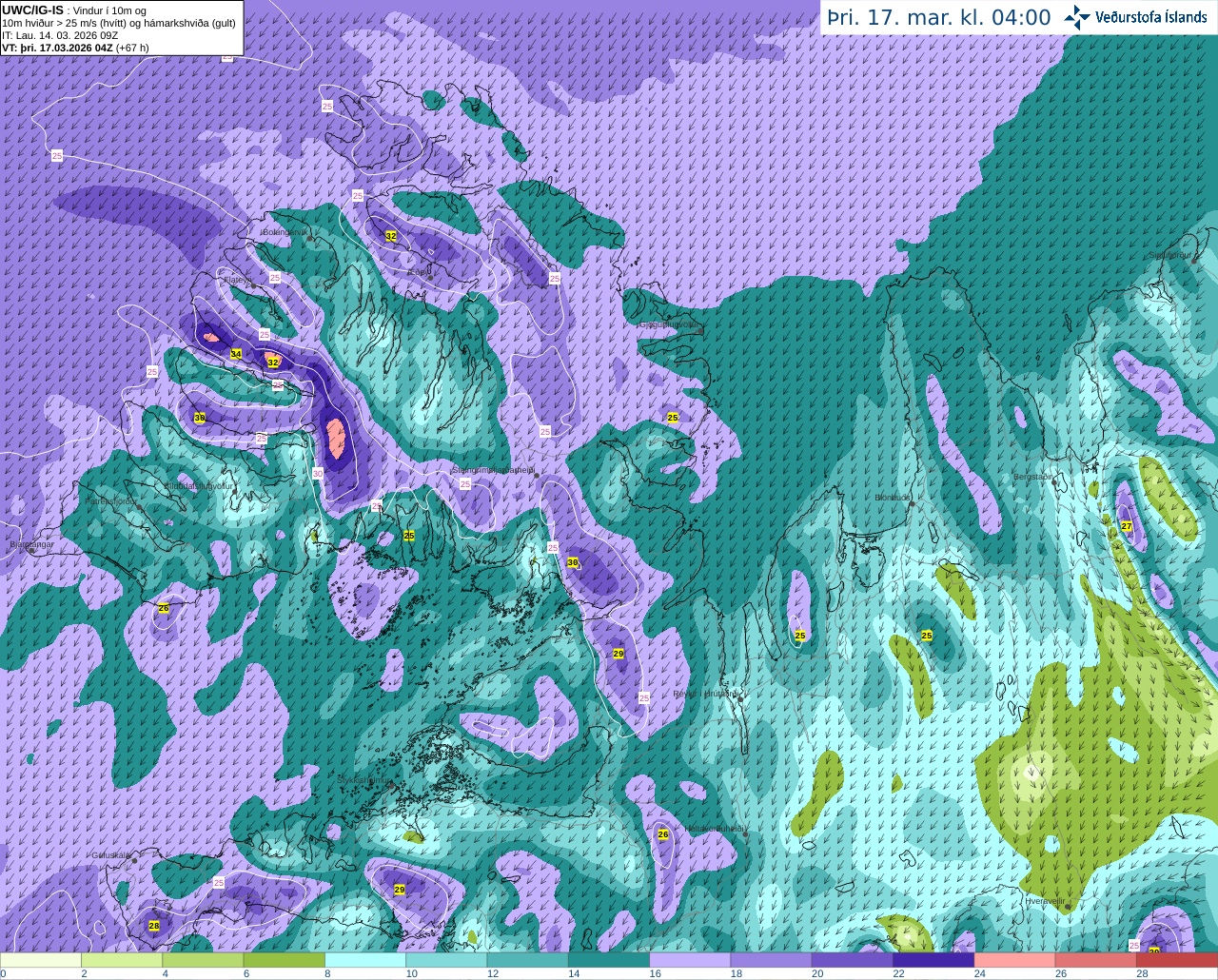Pick the 20–22 m/s violet legend swatch

coord(853,959)
